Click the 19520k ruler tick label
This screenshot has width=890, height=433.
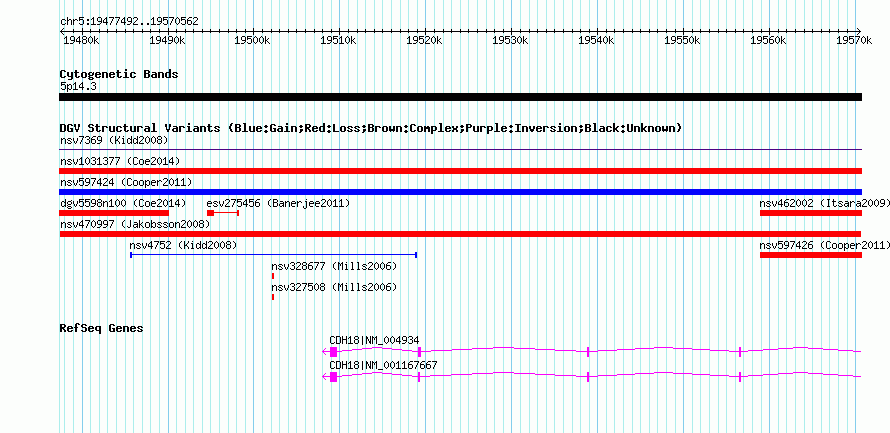point(425,40)
